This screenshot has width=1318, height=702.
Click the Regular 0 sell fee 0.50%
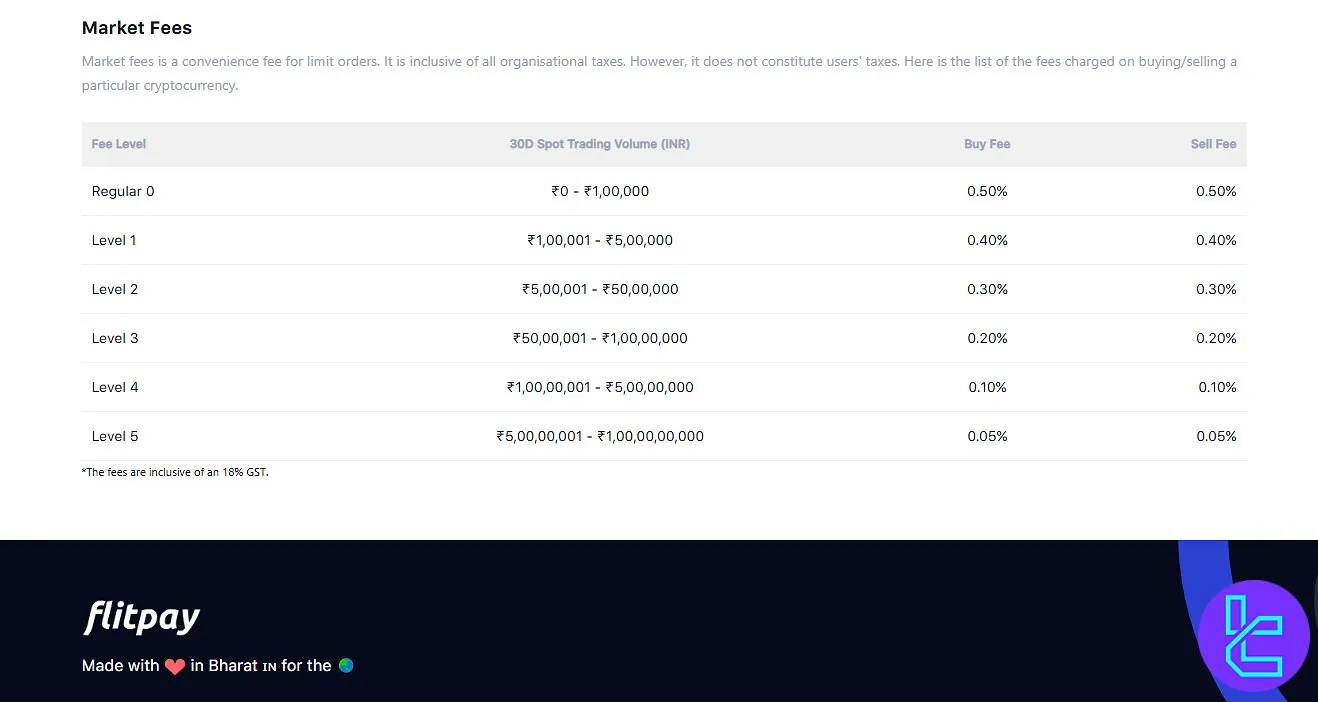pos(1216,191)
